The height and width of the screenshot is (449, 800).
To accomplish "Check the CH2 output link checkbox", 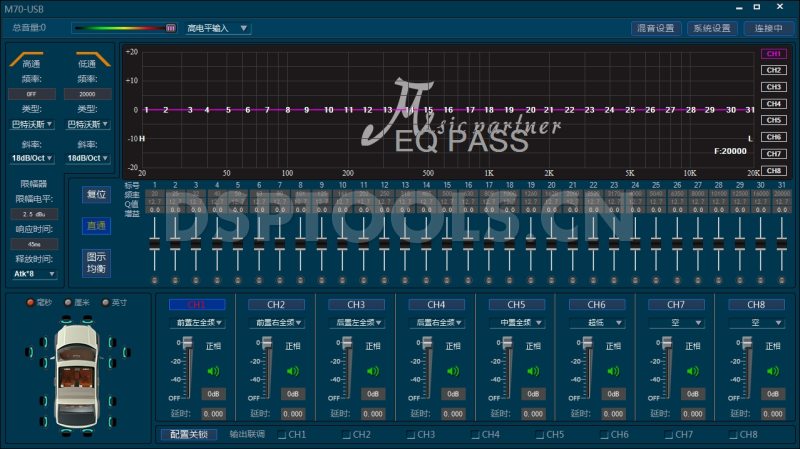I will coord(346,435).
